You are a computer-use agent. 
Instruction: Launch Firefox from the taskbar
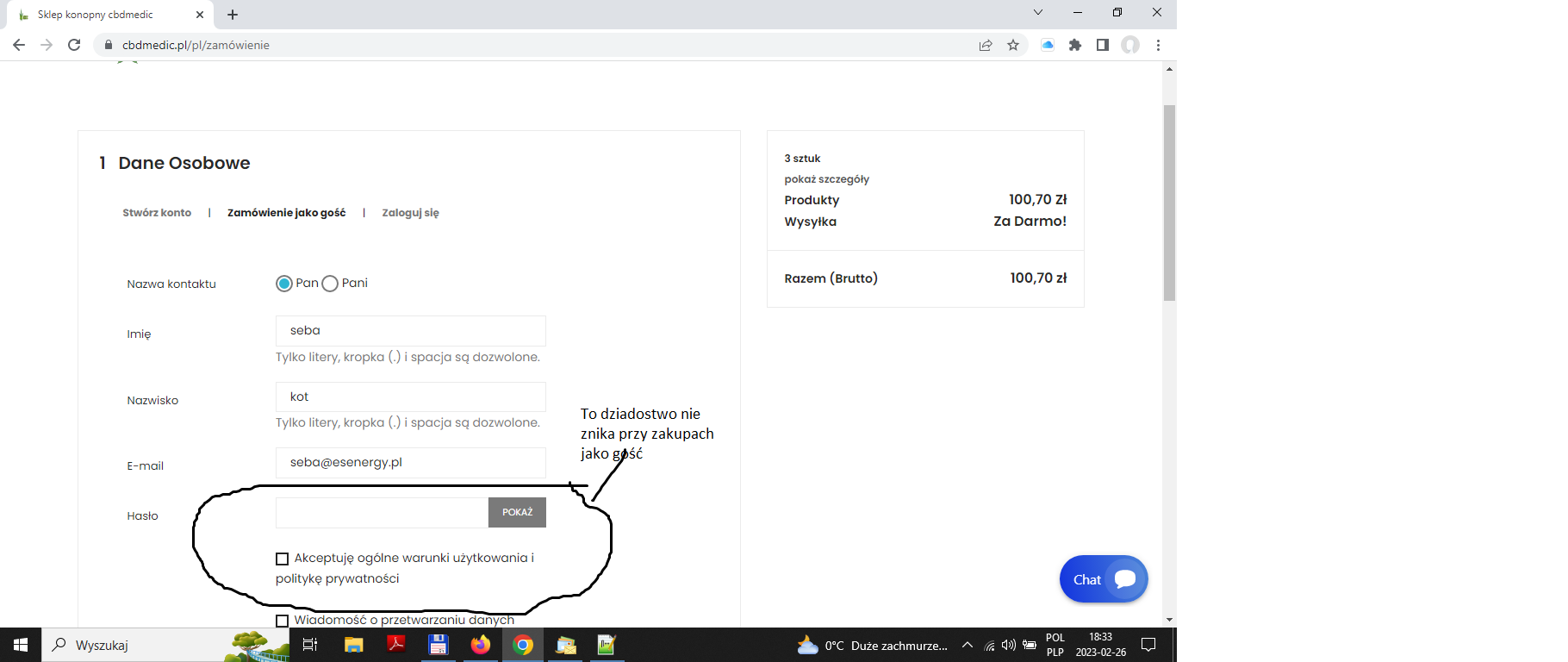pos(481,645)
